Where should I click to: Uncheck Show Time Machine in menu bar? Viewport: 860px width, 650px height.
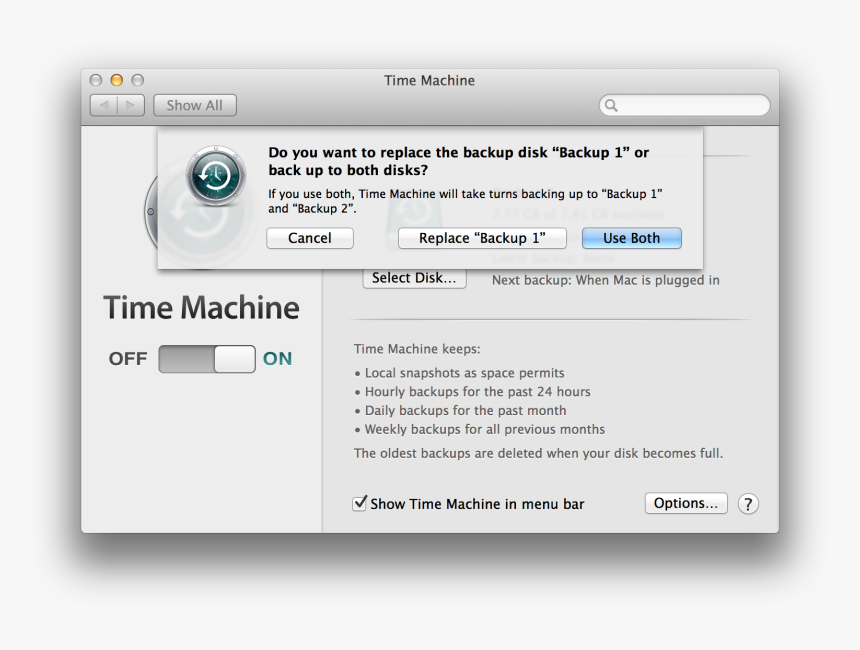coord(359,502)
